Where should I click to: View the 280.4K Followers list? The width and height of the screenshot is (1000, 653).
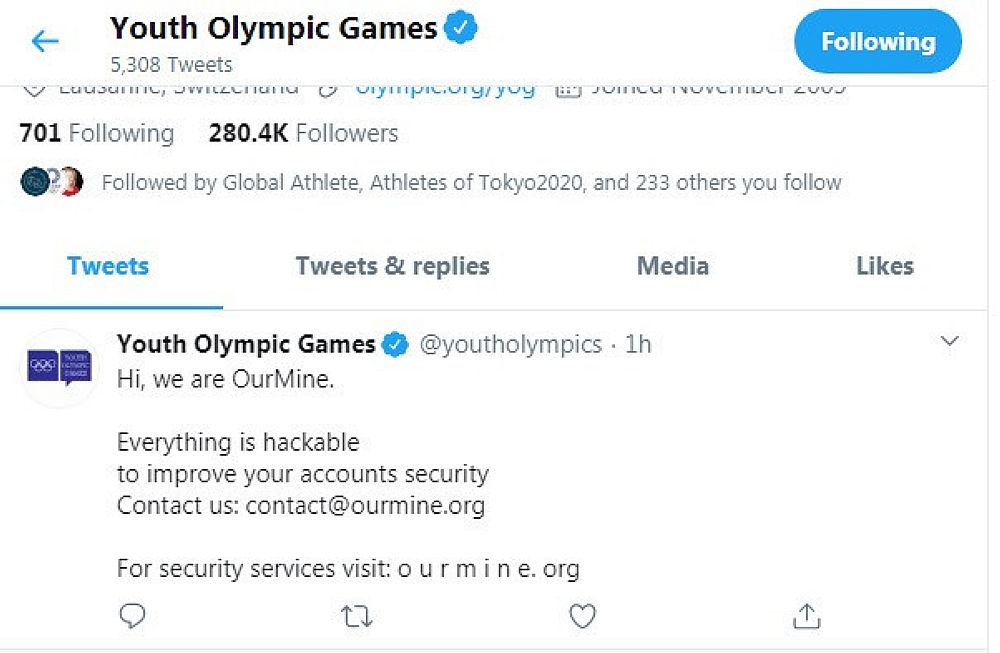coord(303,134)
